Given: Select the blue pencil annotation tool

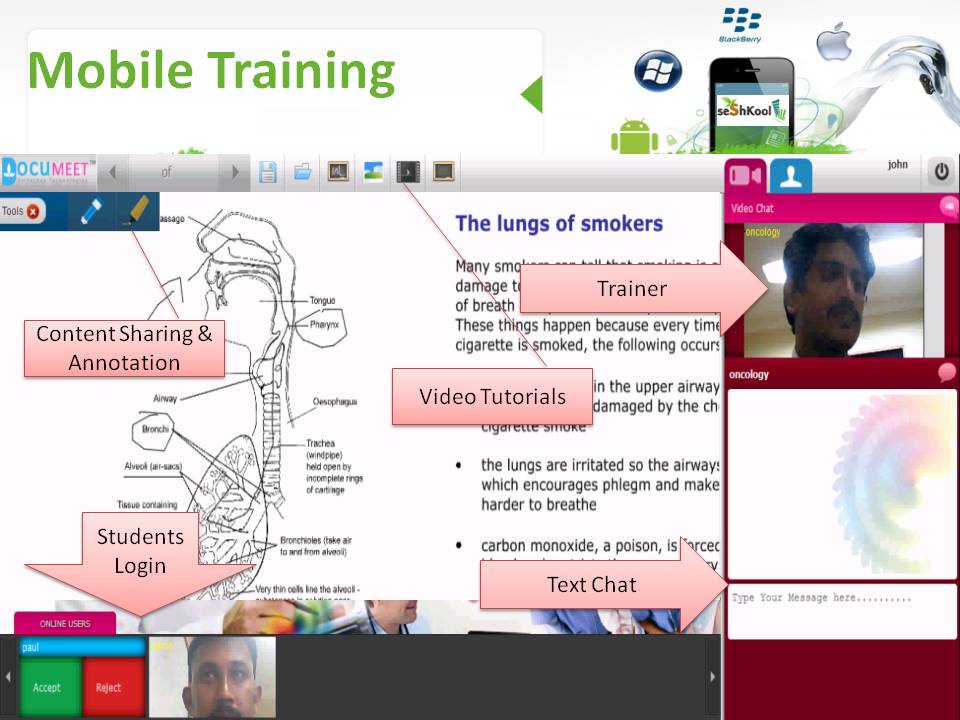Looking at the screenshot, I should coord(91,211).
